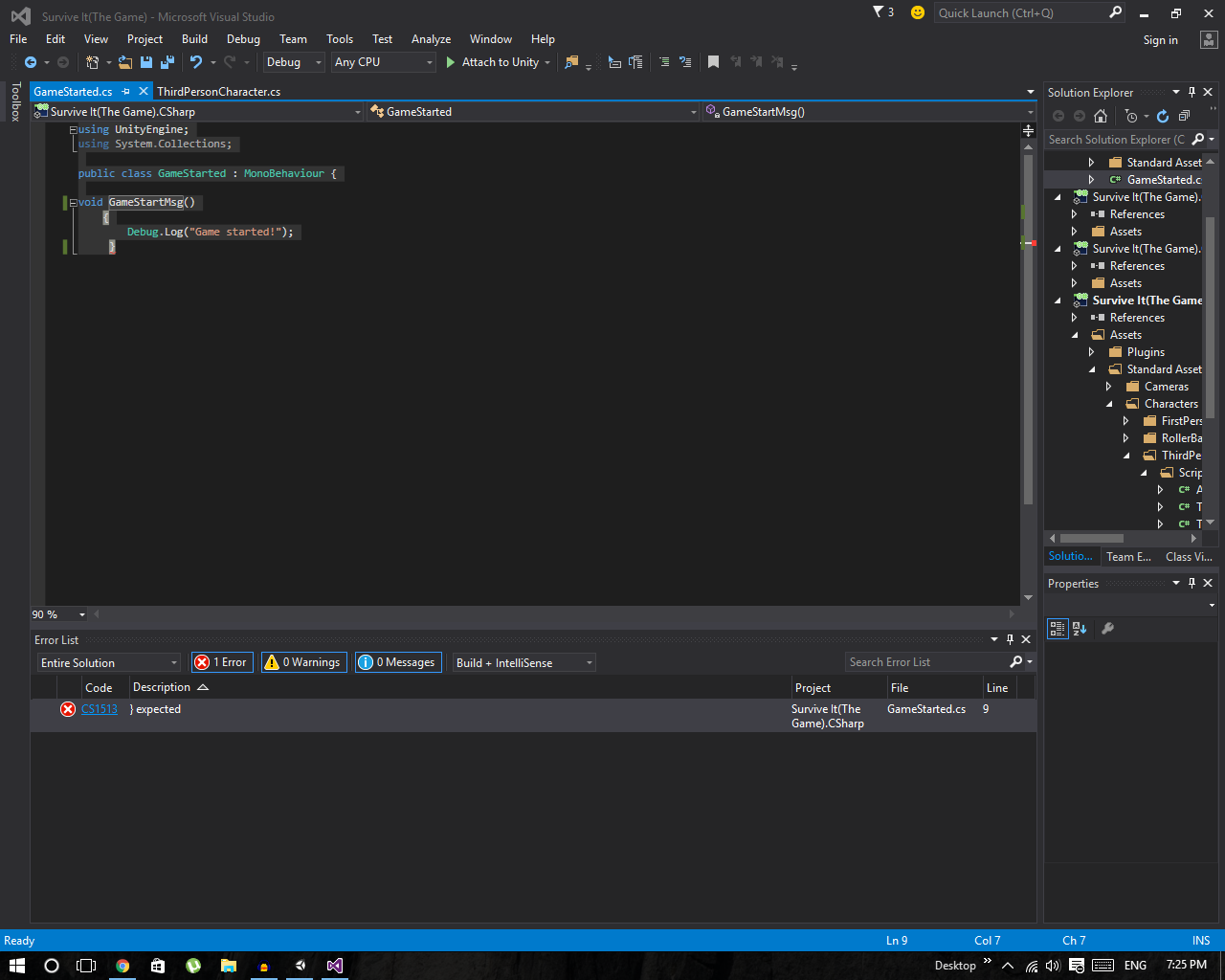This screenshot has width=1225, height=980.
Task: Open the GameStarted class navigation dropdown
Action: pos(534,112)
